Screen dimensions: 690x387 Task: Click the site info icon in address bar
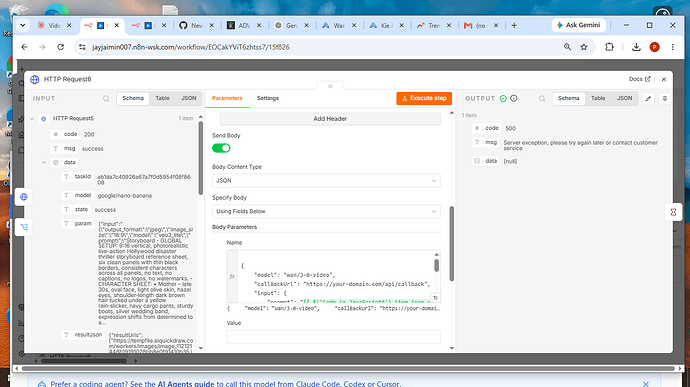(x=81, y=47)
